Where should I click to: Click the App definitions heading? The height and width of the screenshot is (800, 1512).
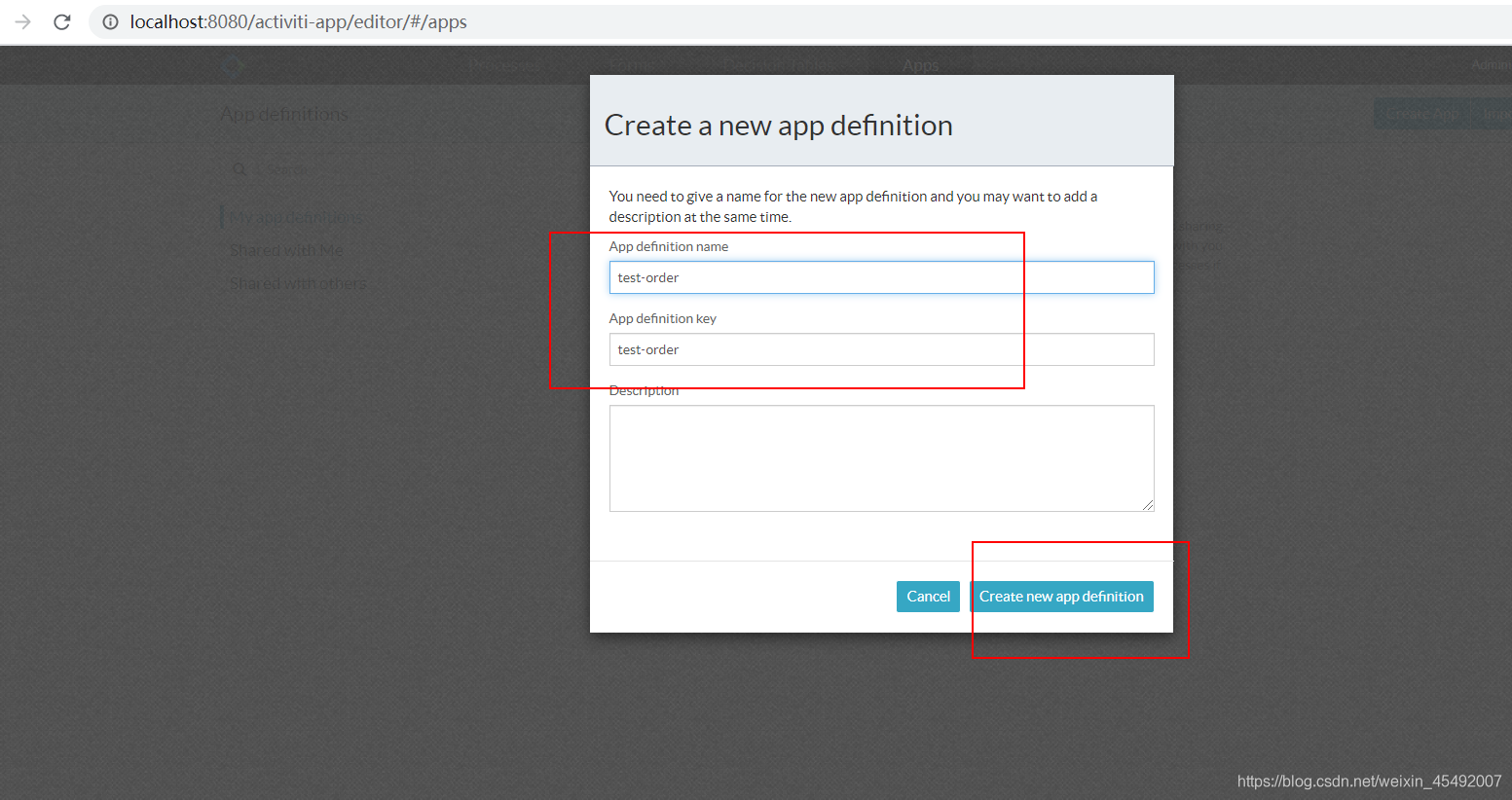point(284,114)
